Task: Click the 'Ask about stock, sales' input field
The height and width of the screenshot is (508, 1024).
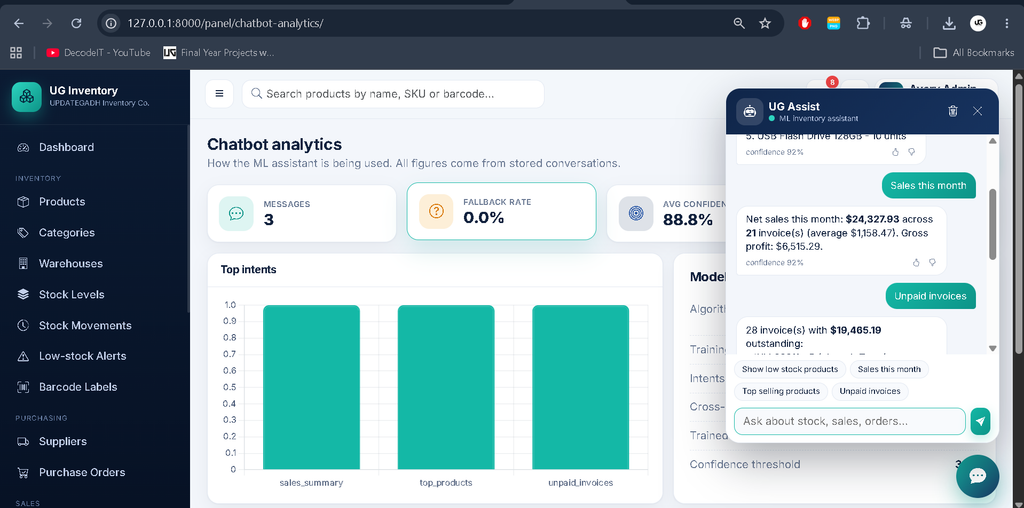Action: pyautogui.click(x=850, y=421)
